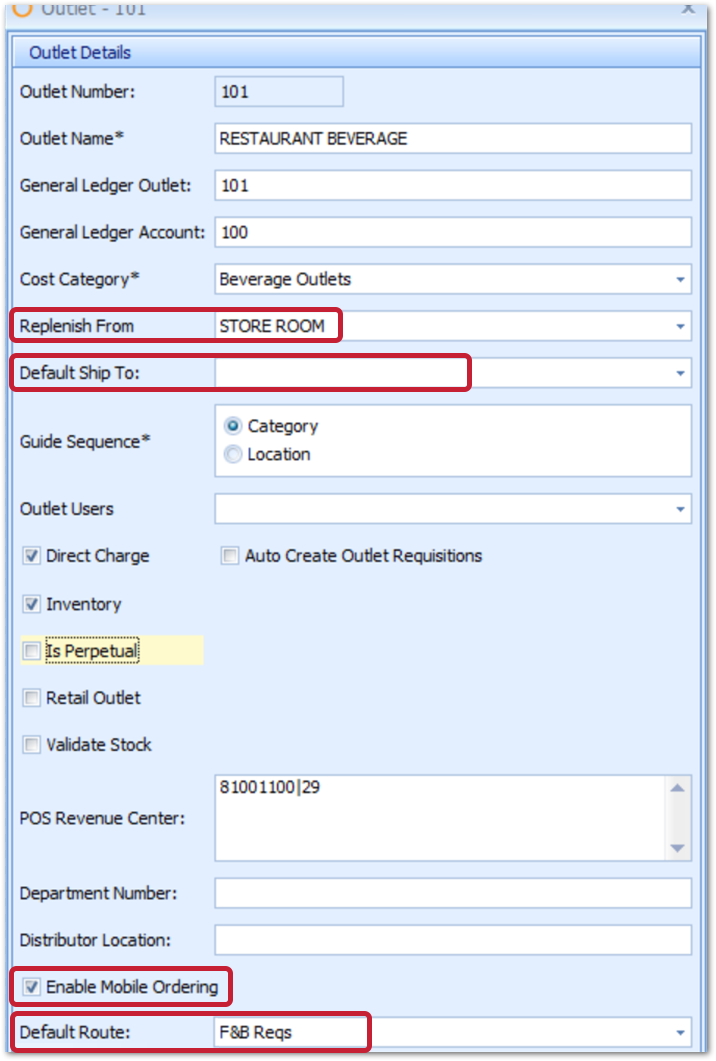Click the Distributor Location field
Screen dimensions: 716x1061
[x=450, y=940]
